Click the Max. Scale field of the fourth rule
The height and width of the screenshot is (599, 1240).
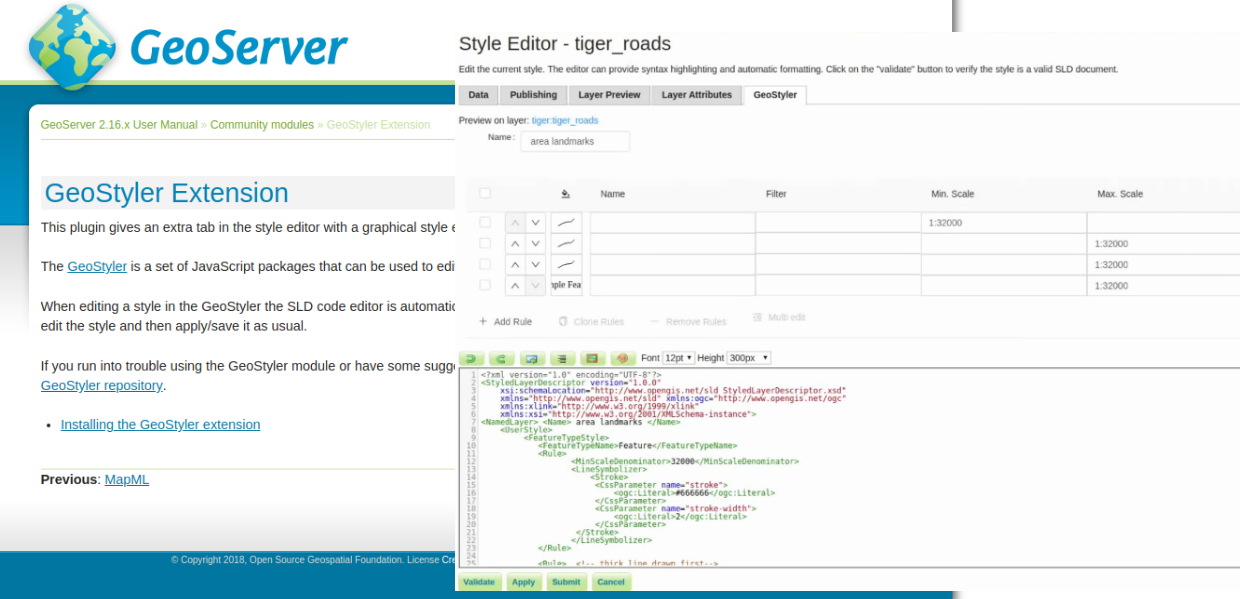1164,286
